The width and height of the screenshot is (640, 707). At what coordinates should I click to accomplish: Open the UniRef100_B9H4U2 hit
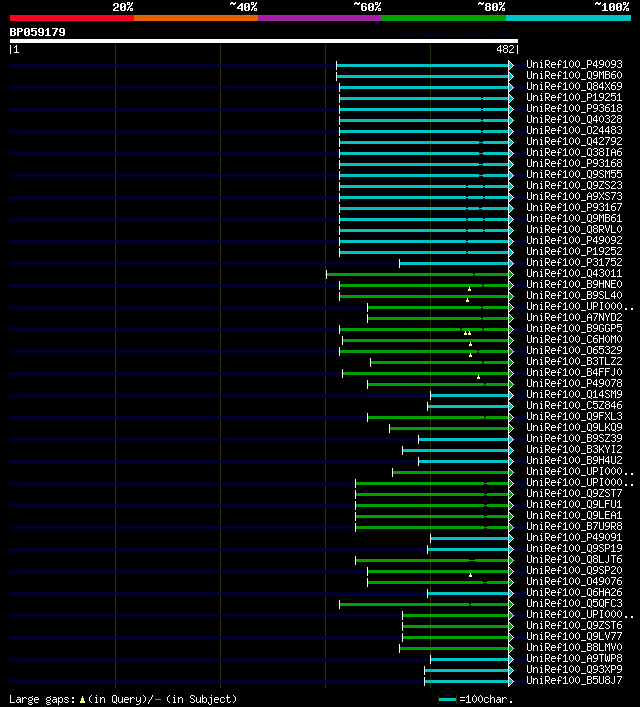click(x=574, y=460)
